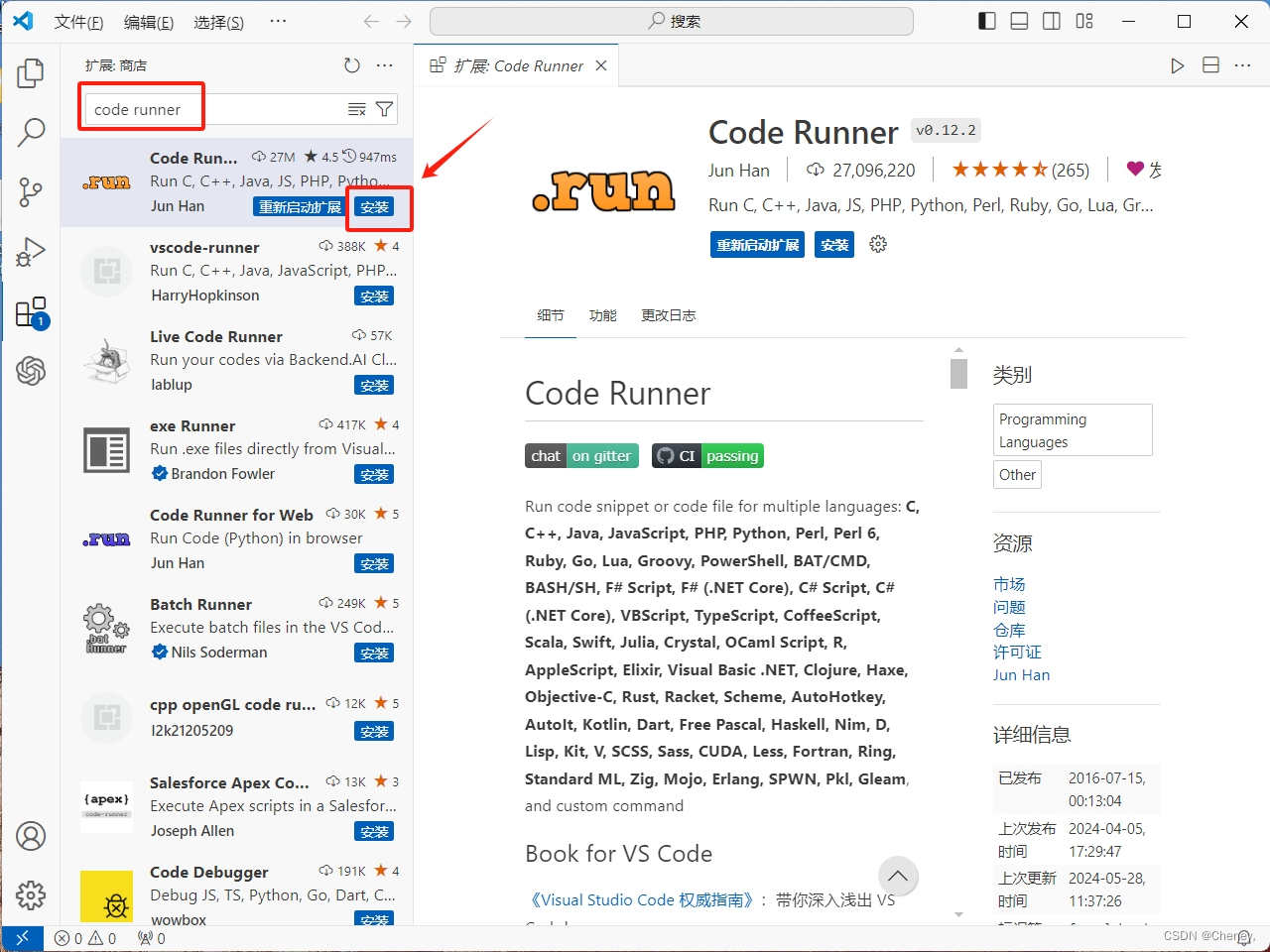Image resolution: width=1270 pixels, height=952 pixels.
Task: Open the chat on gitter badge
Action: pyautogui.click(x=581, y=456)
